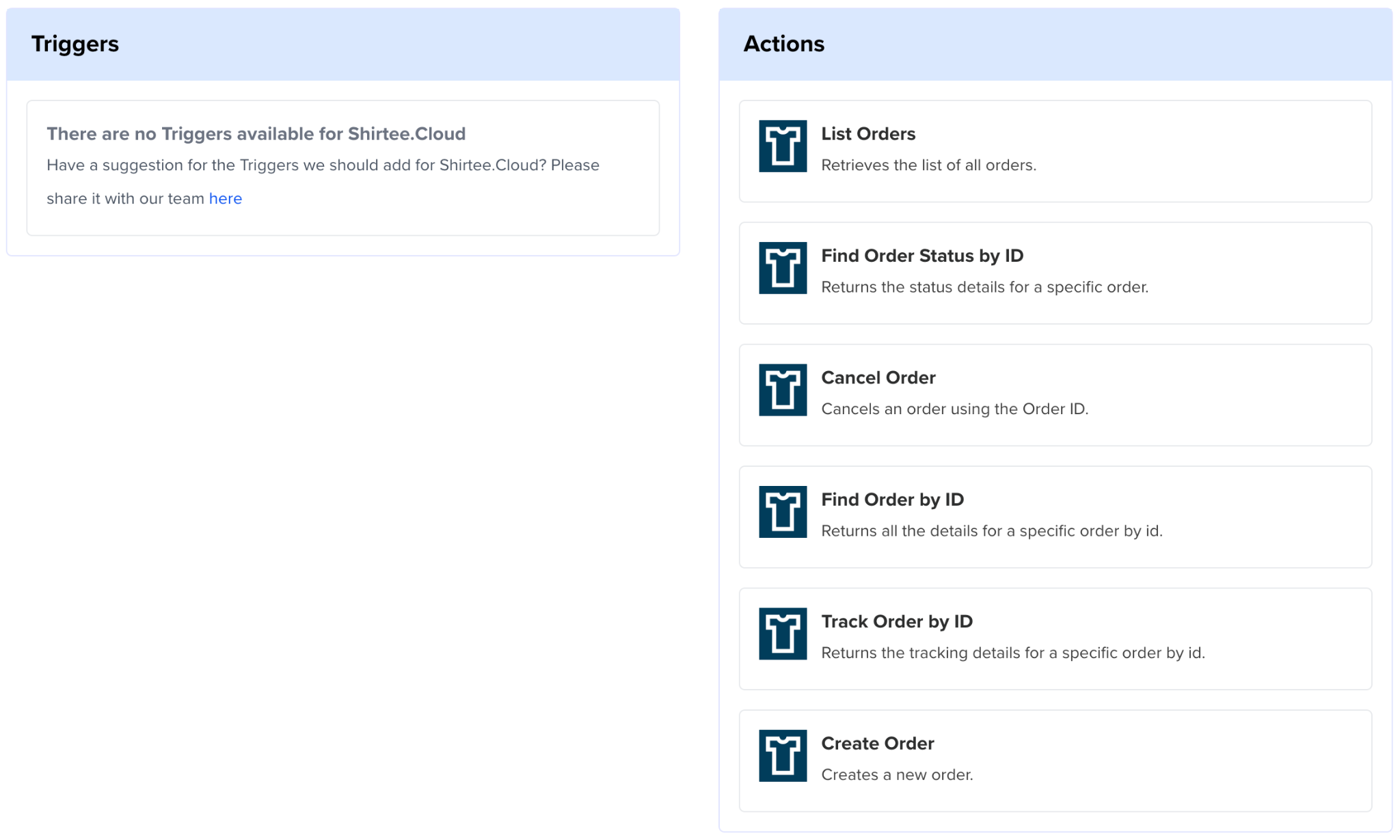This screenshot has width=1400, height=840.
Task: Click 'Cancels an order using the Order ID' text
Action: coord(954,409)
